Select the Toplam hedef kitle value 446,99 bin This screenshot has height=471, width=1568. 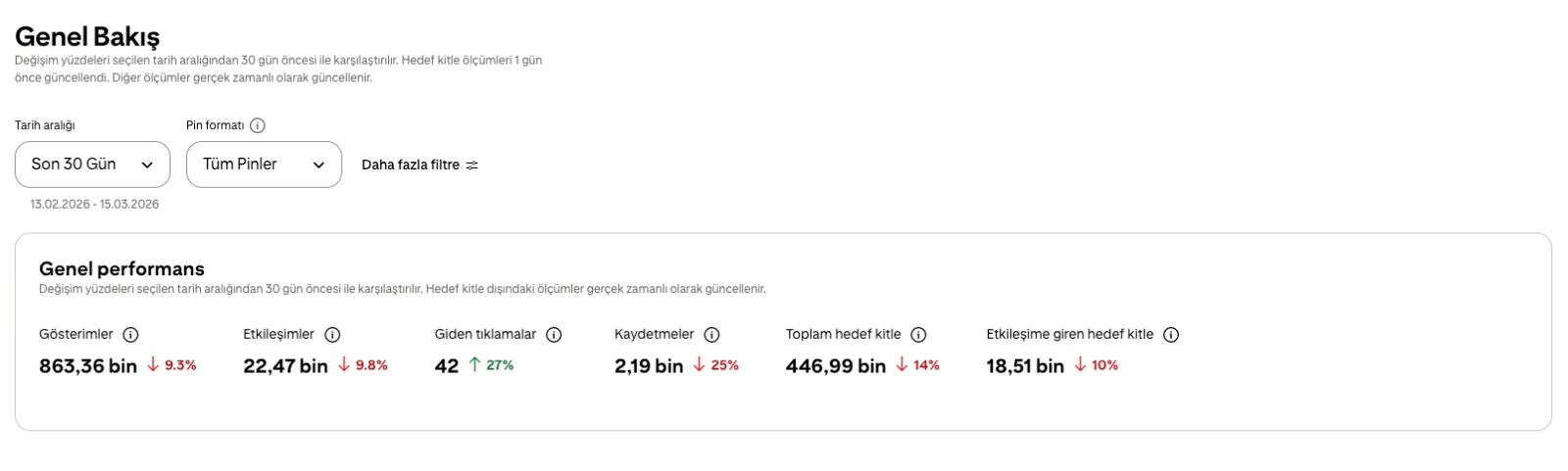(x=836, y=366)
